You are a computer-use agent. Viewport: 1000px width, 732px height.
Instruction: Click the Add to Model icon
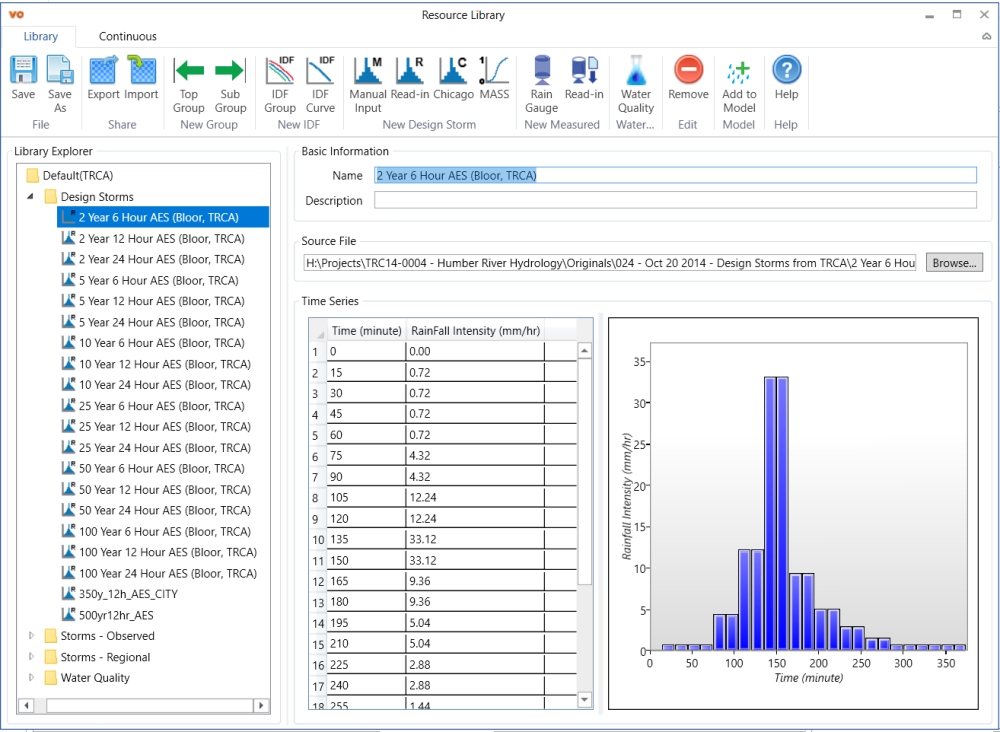pyautogui.click(x=739, y=82)
